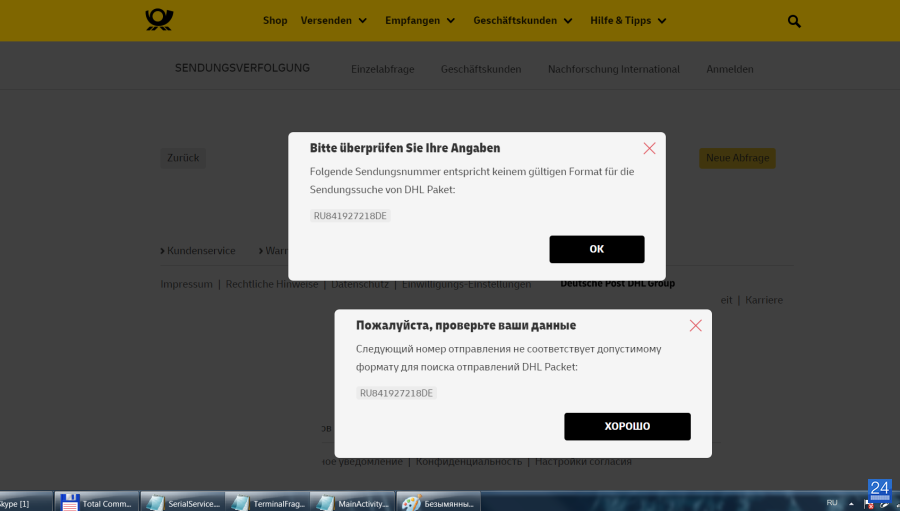
Task: Open Total Commander in the taskbar
Action: click(96, 502)
